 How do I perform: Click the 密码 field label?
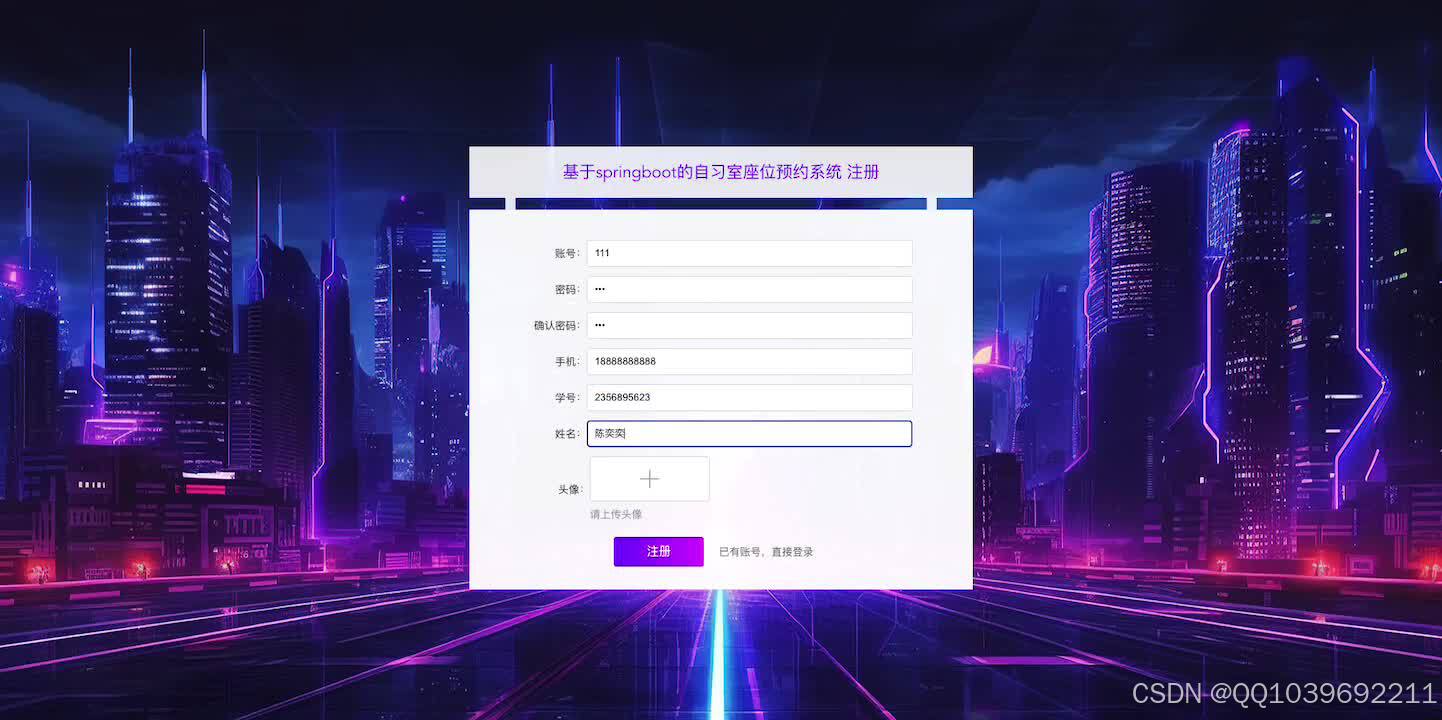(567, 289)
